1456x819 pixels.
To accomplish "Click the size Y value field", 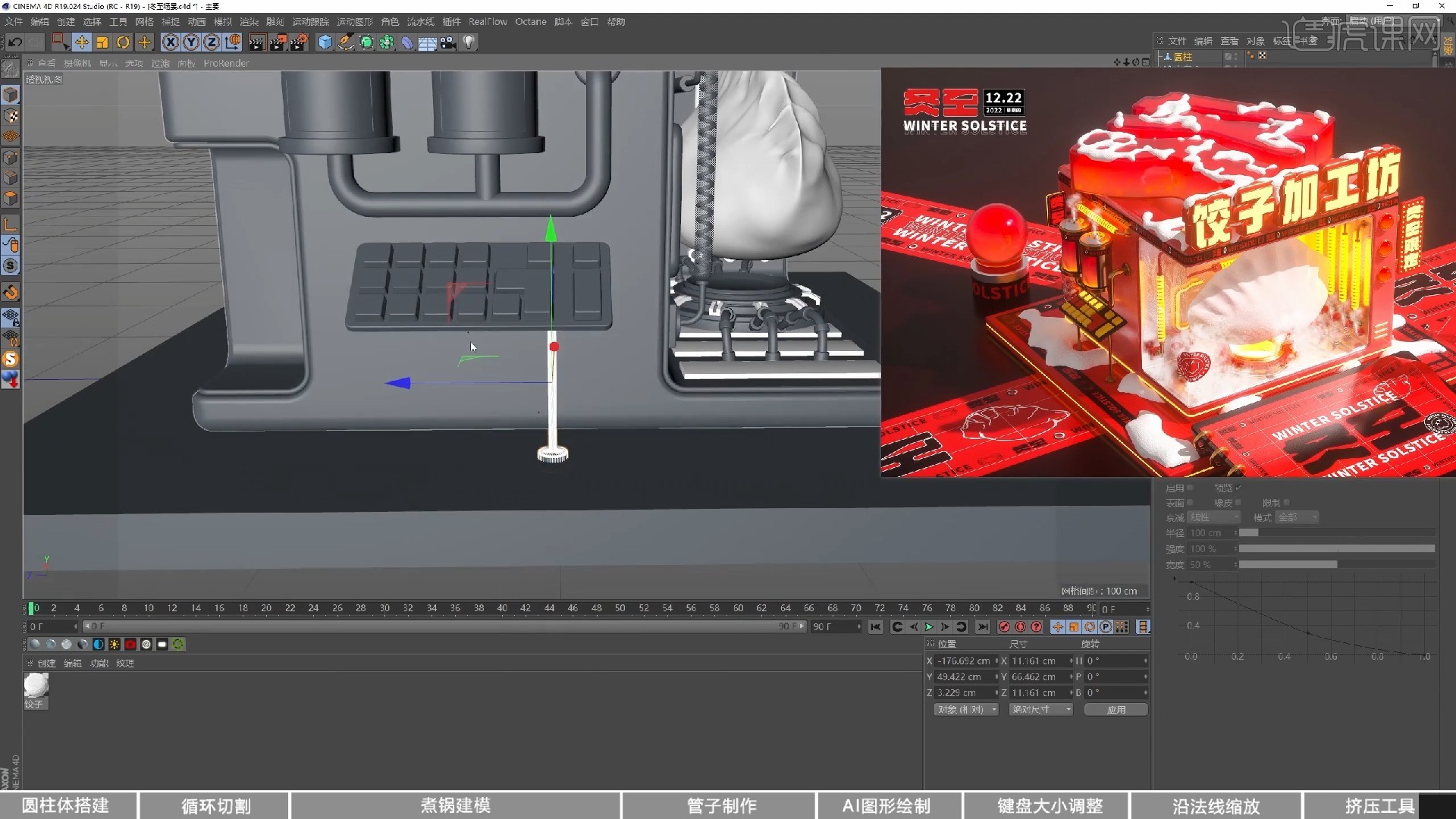I will pyautogui.click(x=1040, y=677).
